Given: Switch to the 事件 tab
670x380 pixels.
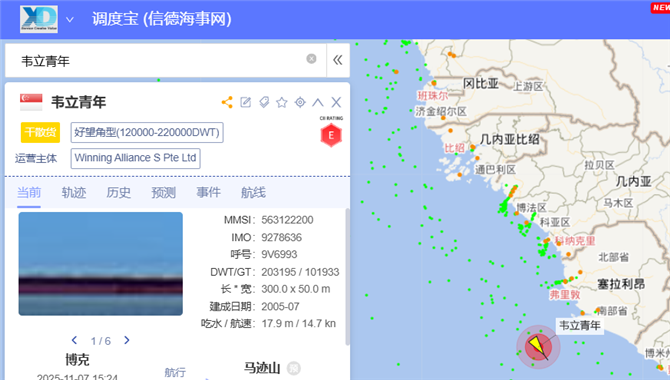Looking at the screenshot, I should [x=209, y=193].
